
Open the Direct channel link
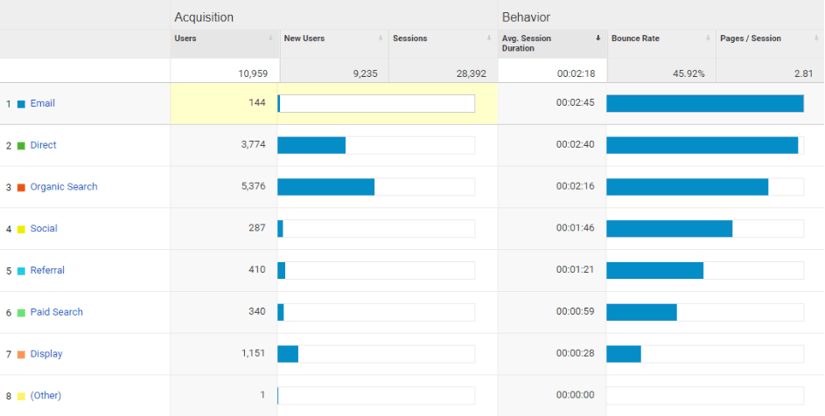tap(43, 145)
